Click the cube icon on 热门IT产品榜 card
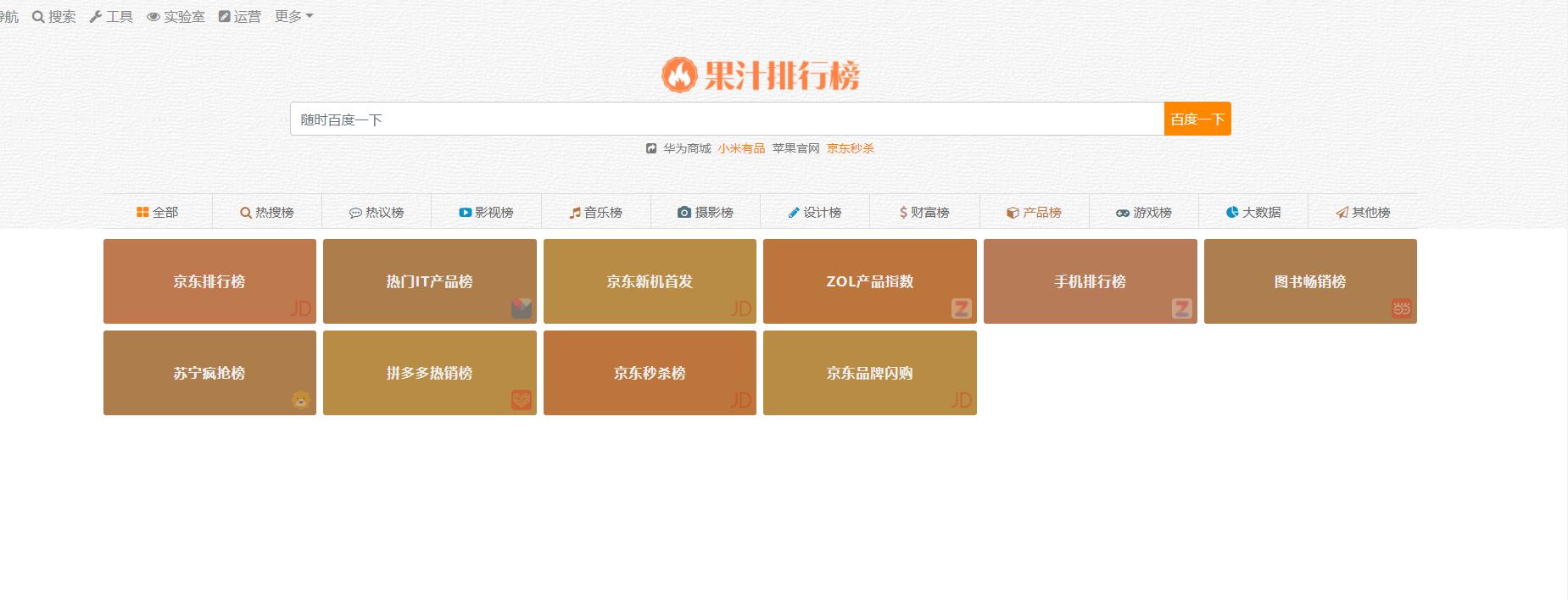 [x=522, y=308]
